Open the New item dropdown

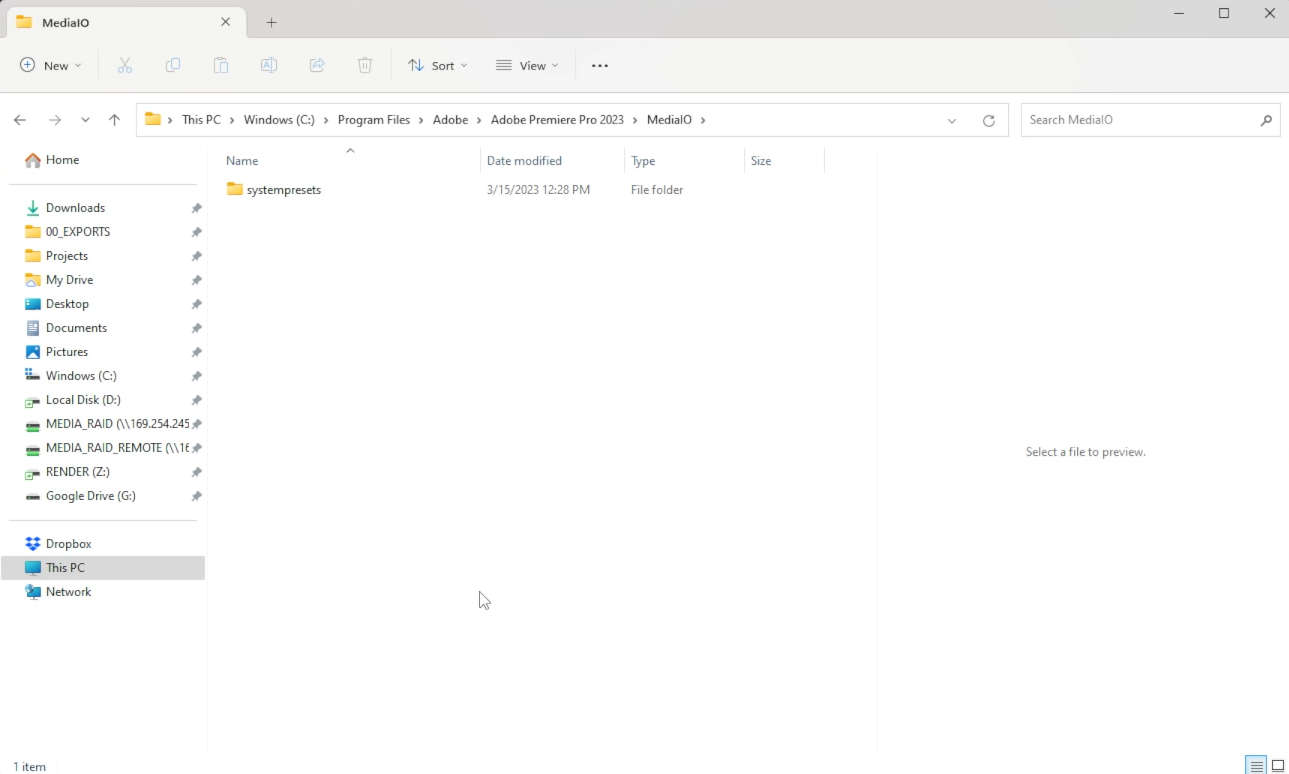click(51, 65)
